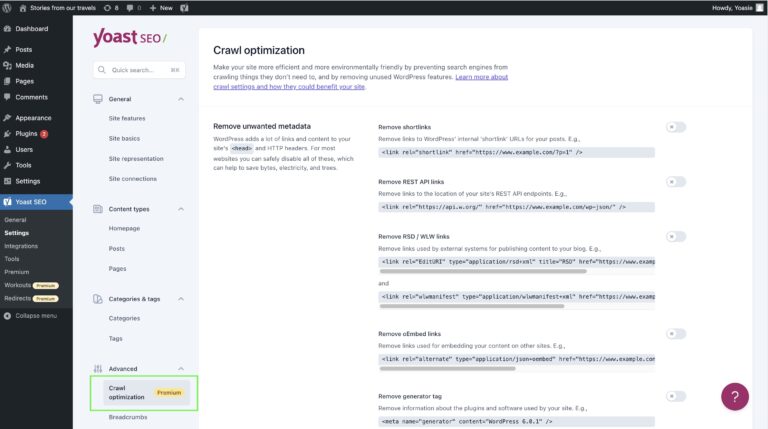Click the plus New icon in admin bar
The width and height of the screenshot is (768, 429).
(153, 8)
